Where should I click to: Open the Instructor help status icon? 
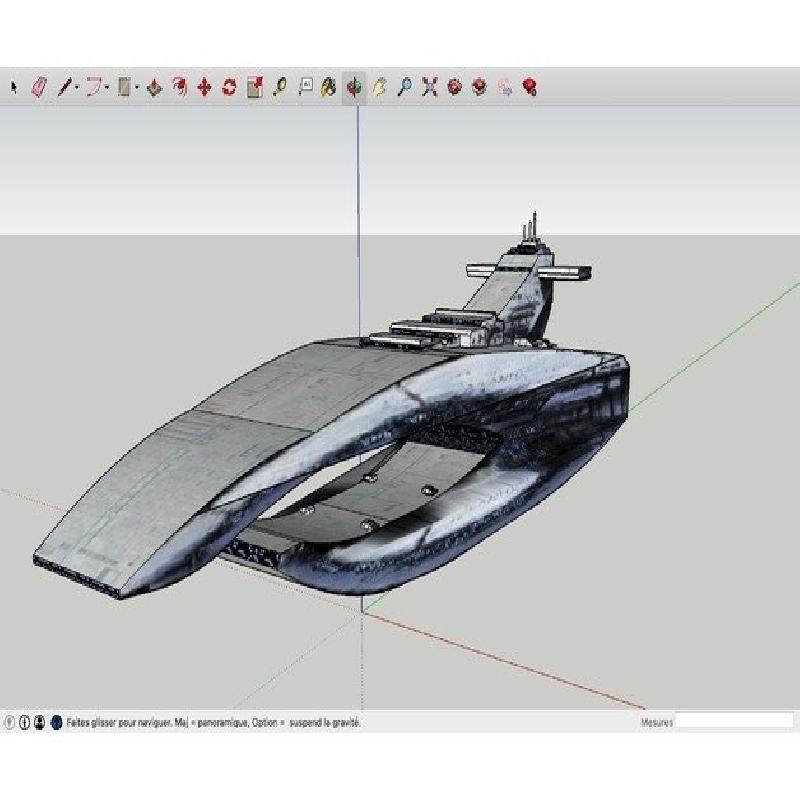(56, 722)
